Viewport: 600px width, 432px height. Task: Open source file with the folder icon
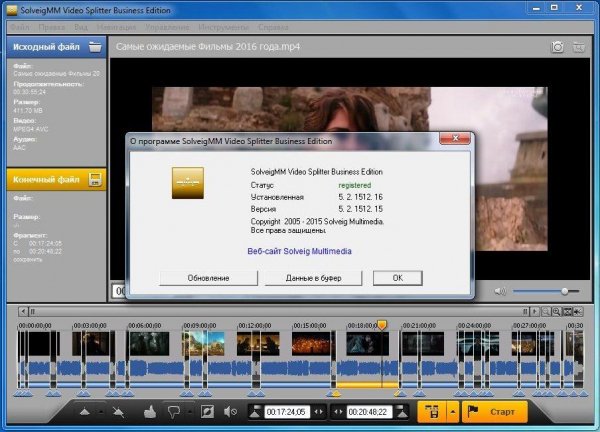click(x=95, y=47)
